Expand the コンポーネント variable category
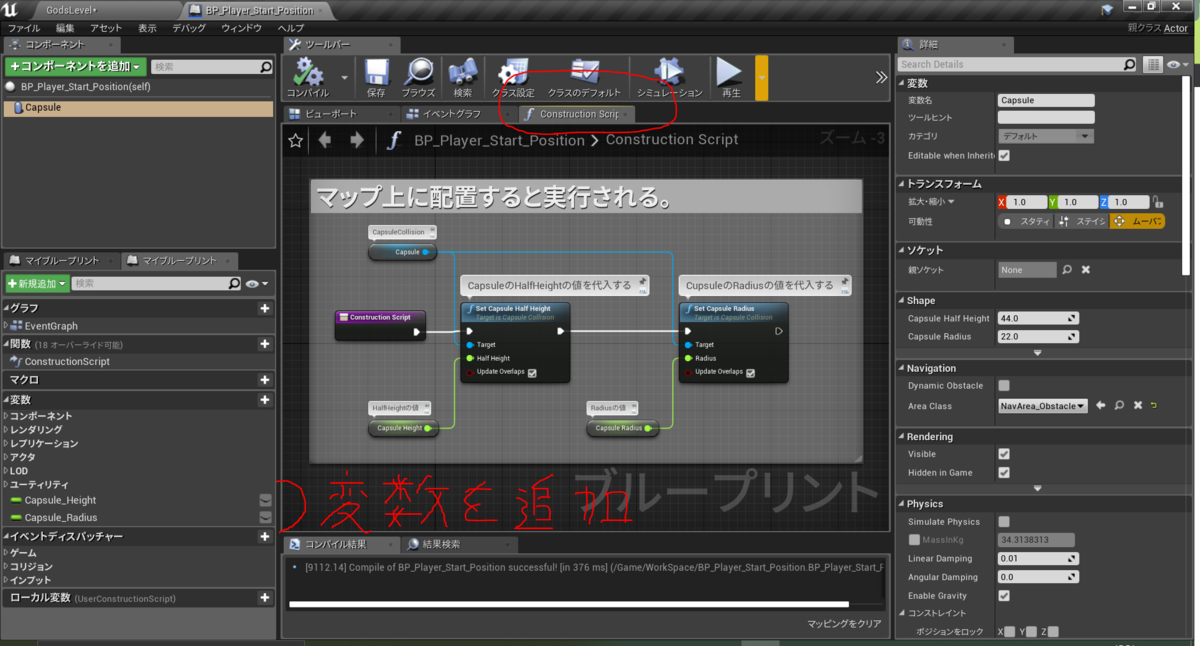The height and width of the screenshot is (646, 1200). 6,416
